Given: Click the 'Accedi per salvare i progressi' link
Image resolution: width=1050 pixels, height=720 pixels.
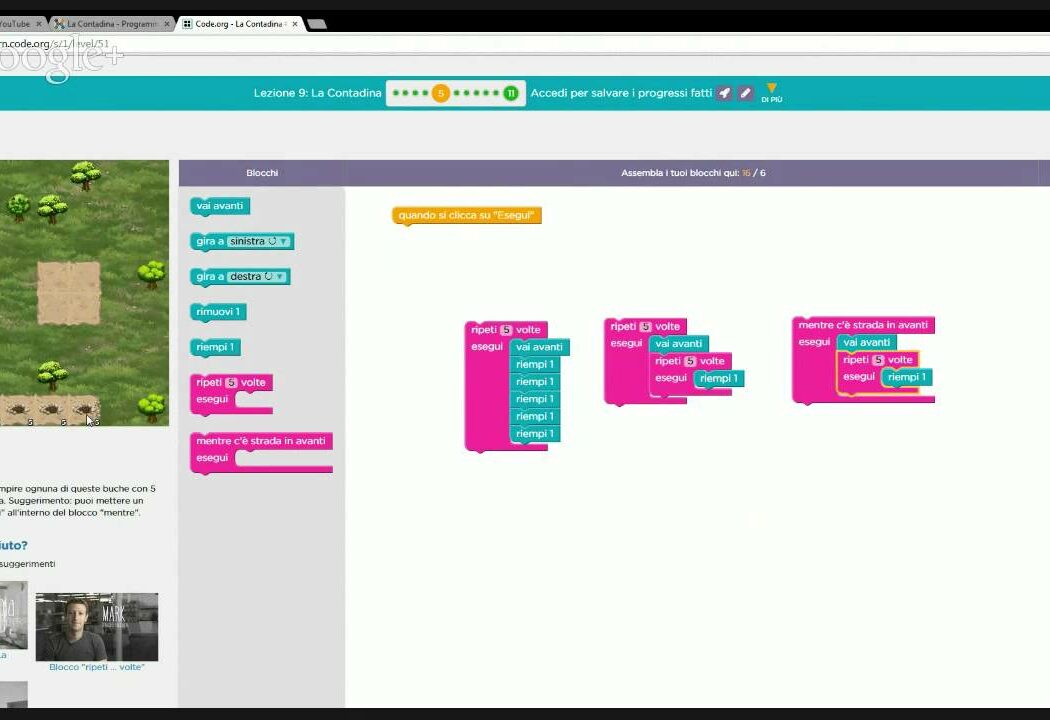Looking at the screenshot, I should click(x=620, y=93).
